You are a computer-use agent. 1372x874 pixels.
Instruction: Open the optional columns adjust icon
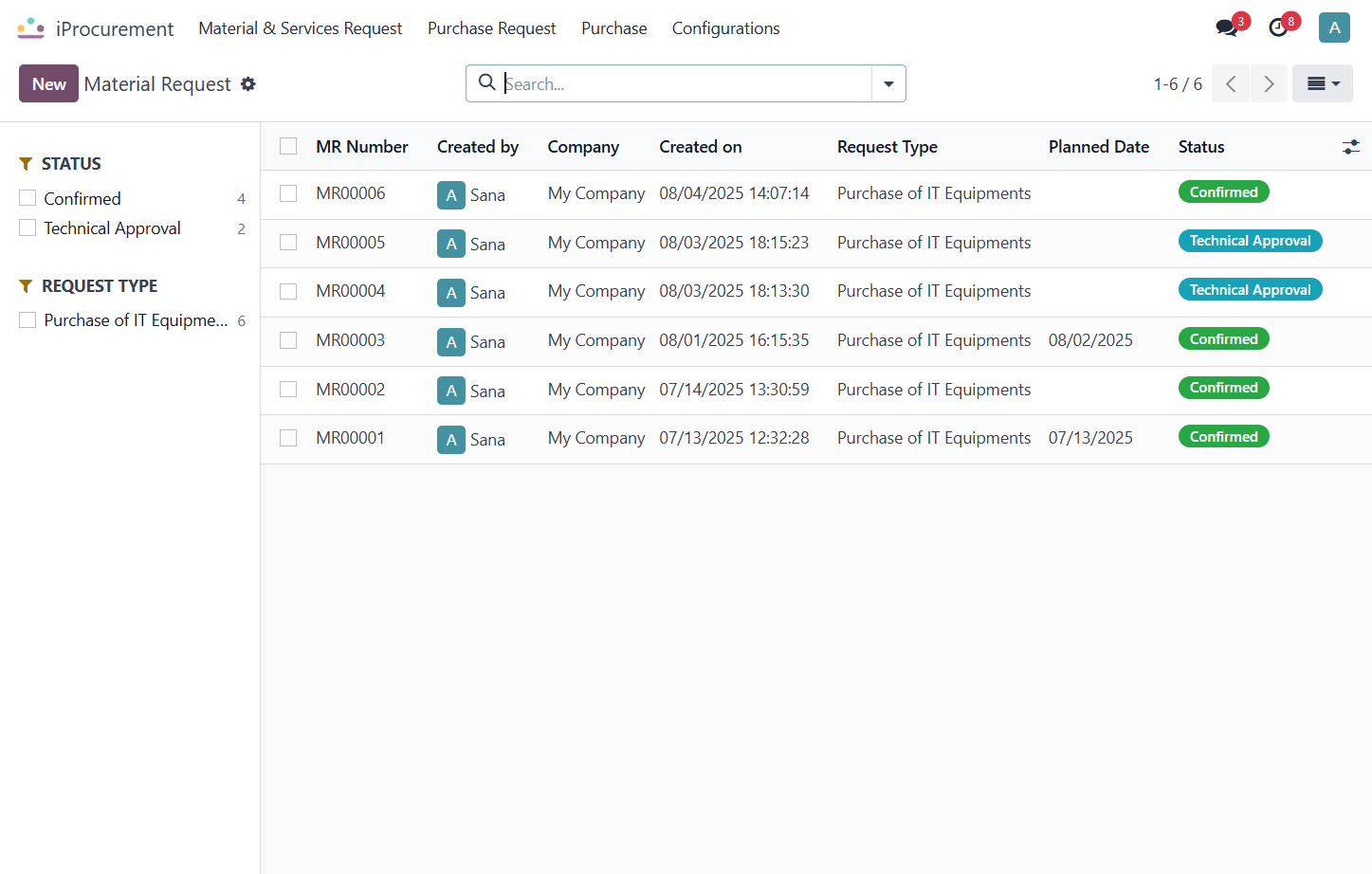click(1351, 147)
